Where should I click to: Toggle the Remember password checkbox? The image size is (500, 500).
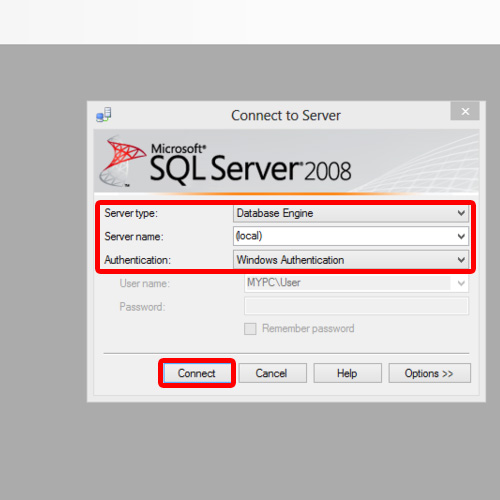pos(250,328)
